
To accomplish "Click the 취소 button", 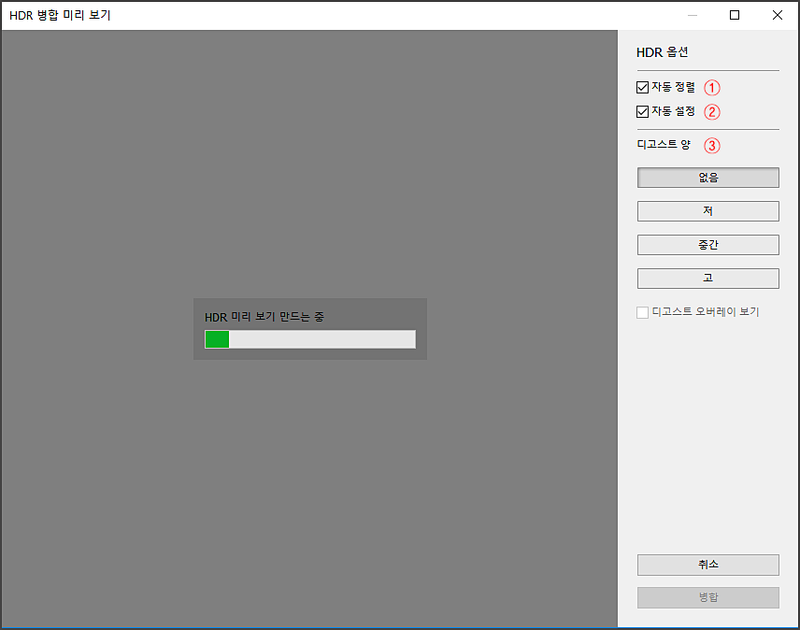I will [x=708, y=565].
